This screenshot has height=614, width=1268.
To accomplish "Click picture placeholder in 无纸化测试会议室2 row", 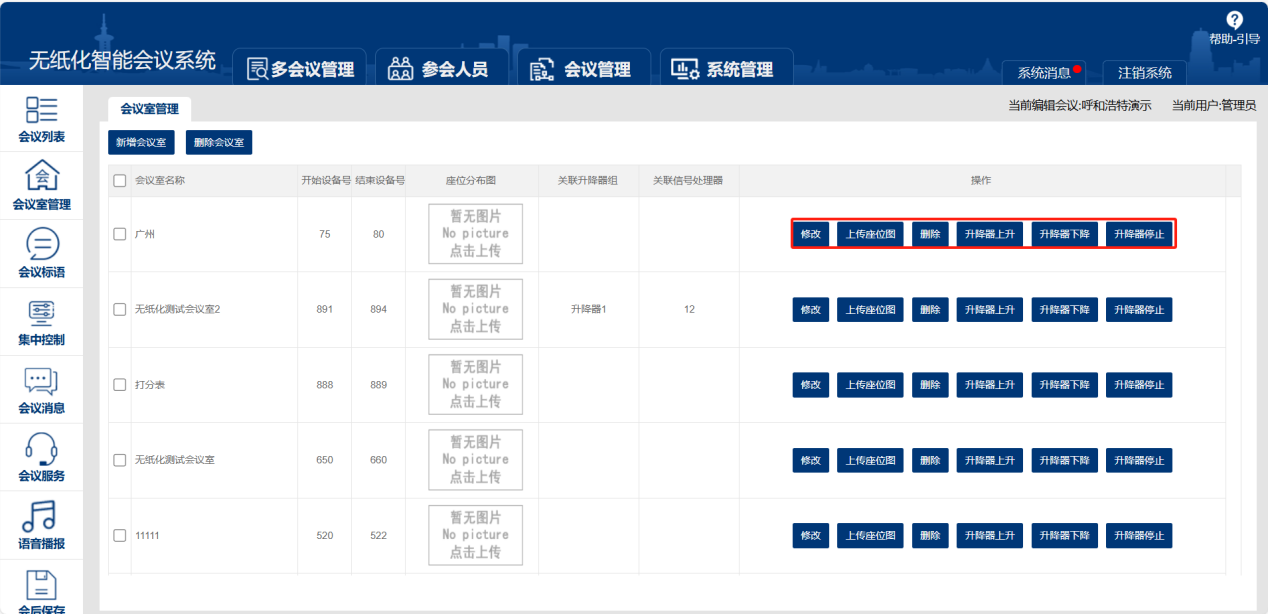I will (475, 309).
